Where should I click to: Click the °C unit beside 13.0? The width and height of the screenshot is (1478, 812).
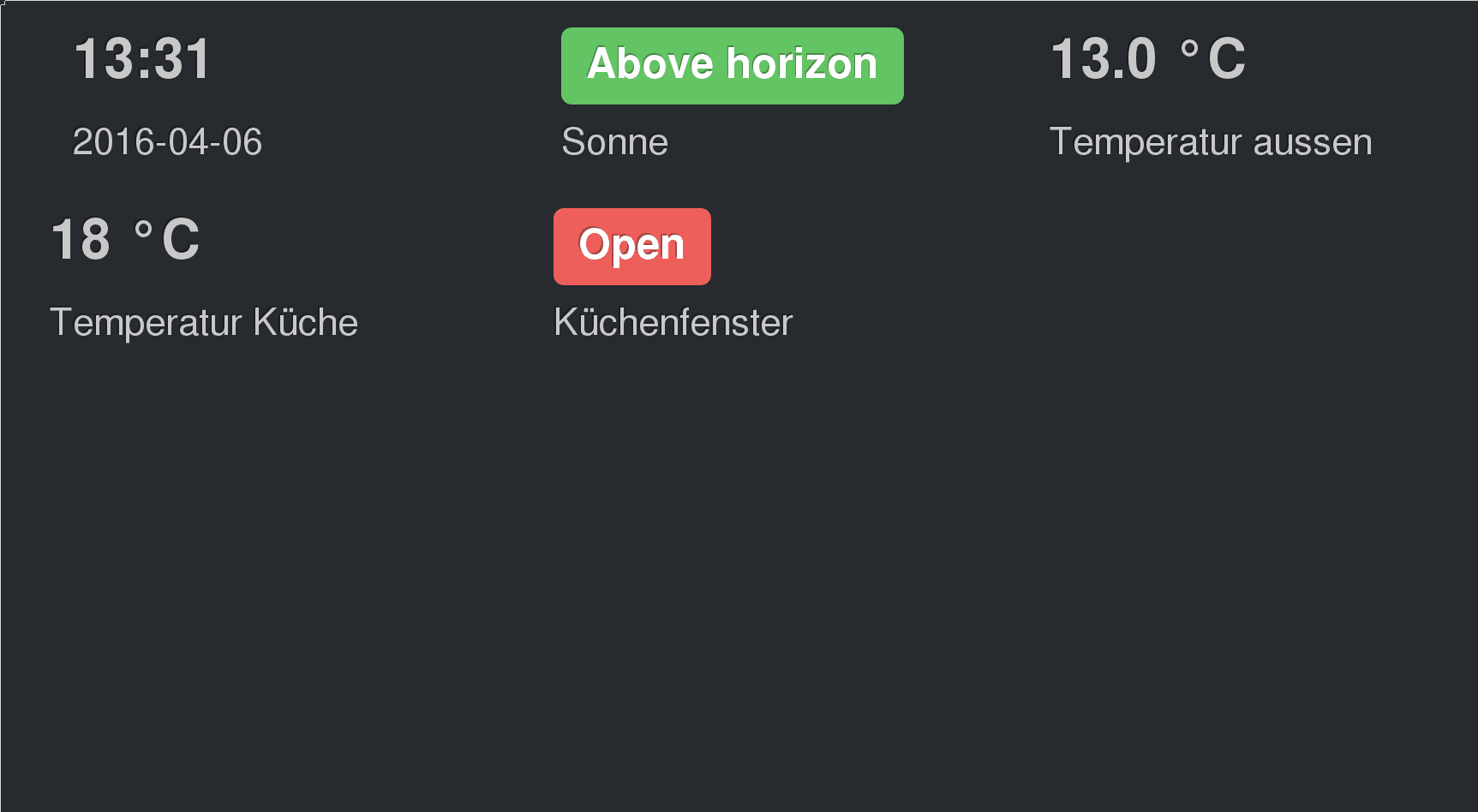pyautogui.click(x=1212, y=60)
